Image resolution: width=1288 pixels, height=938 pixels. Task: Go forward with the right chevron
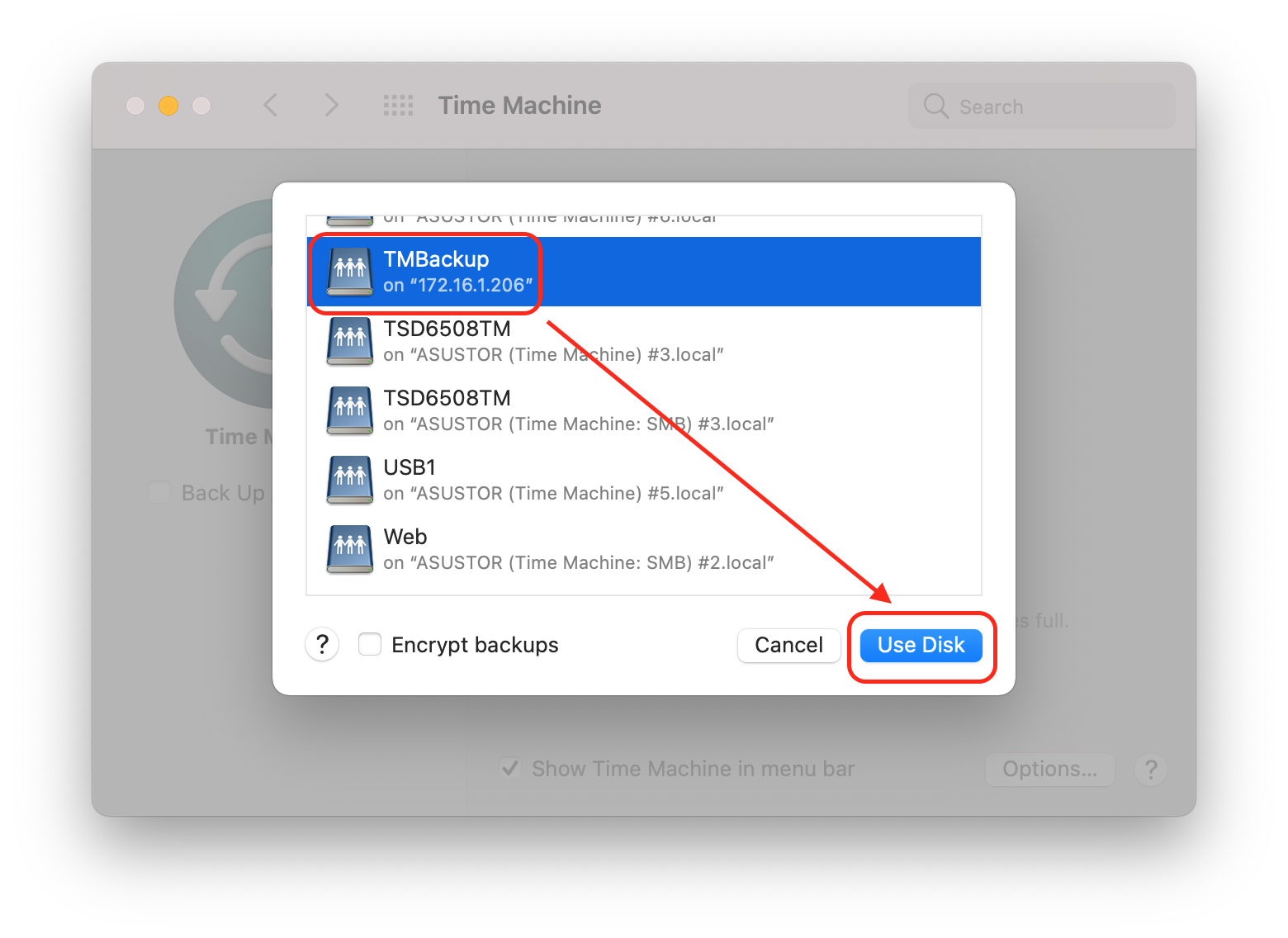click(331, 106)
